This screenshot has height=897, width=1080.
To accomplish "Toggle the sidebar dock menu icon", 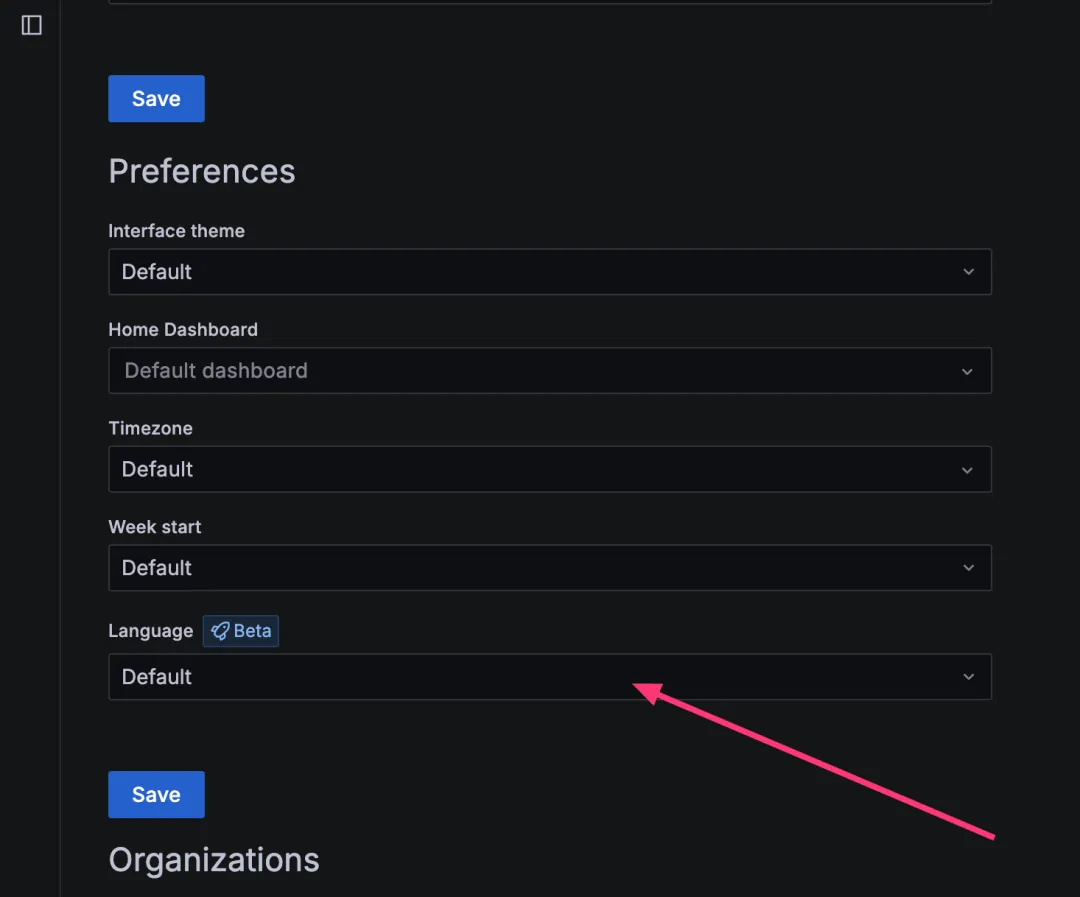I will pyautogui.click(x=32, y=26).
